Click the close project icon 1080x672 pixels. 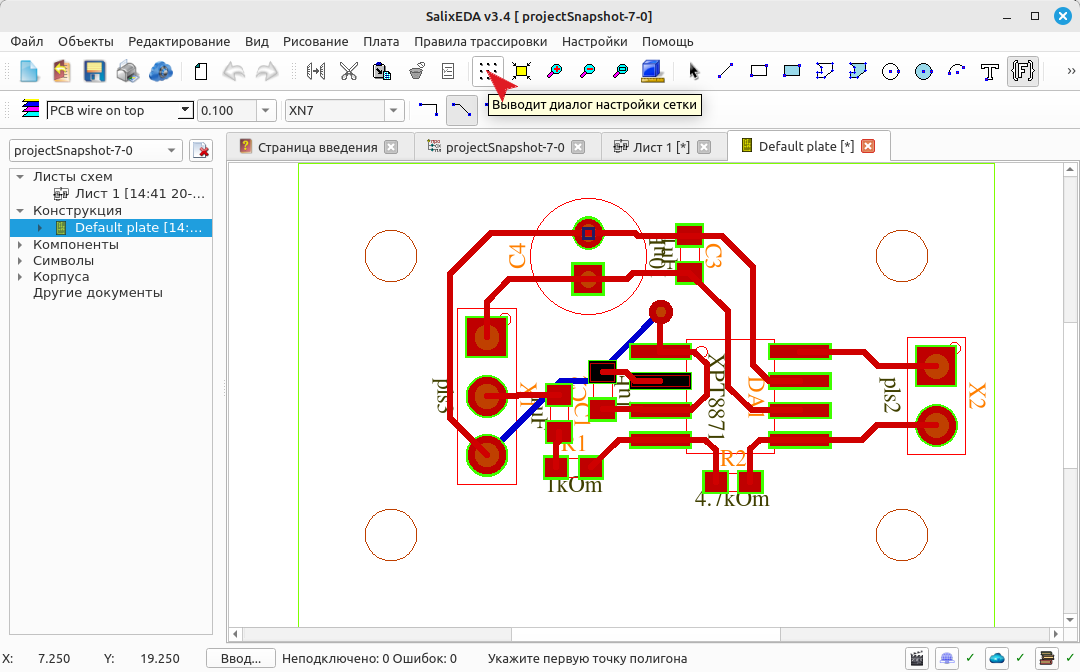click(x=200, y=150)
